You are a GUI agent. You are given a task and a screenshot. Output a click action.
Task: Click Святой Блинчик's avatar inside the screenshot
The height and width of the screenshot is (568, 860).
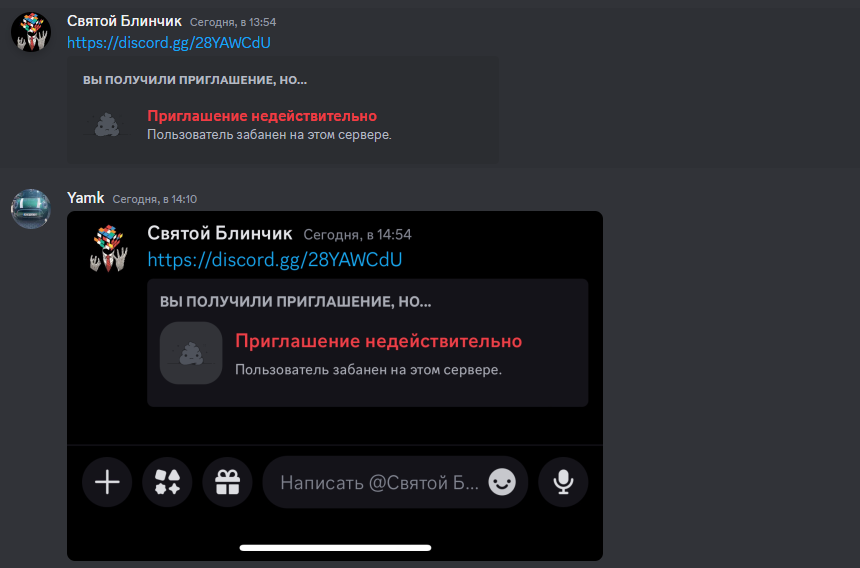click(x=109, y=248)
